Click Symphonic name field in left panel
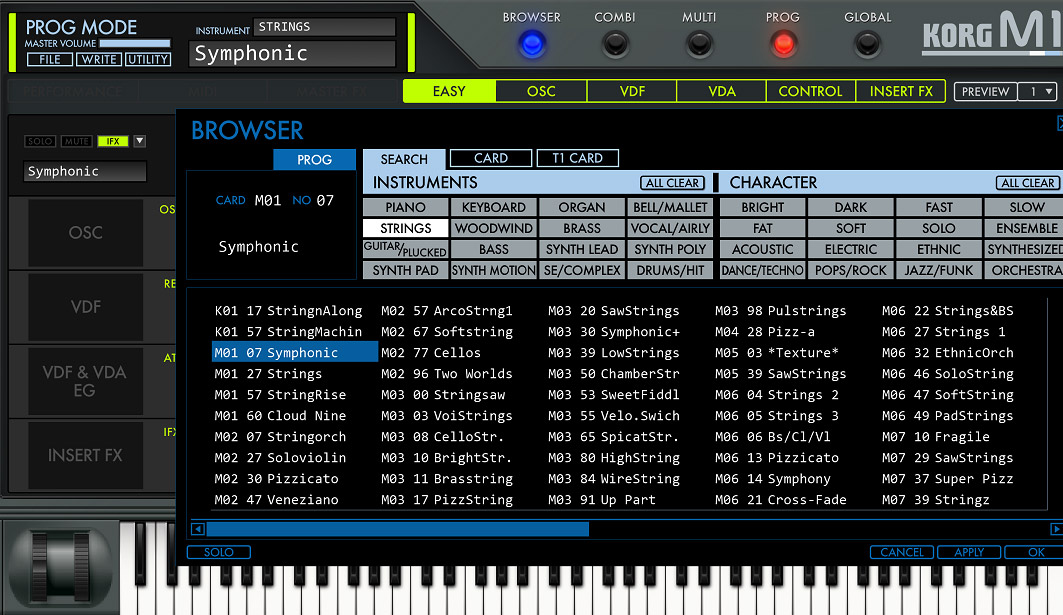The width and height of the screenshot is (1063, 615). 85,172
